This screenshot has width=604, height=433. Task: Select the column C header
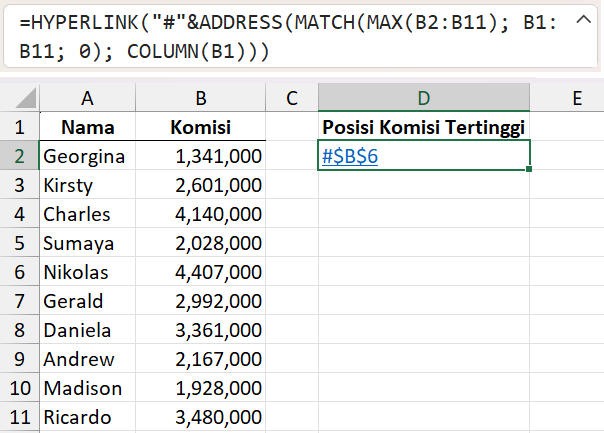click(292, 98)
